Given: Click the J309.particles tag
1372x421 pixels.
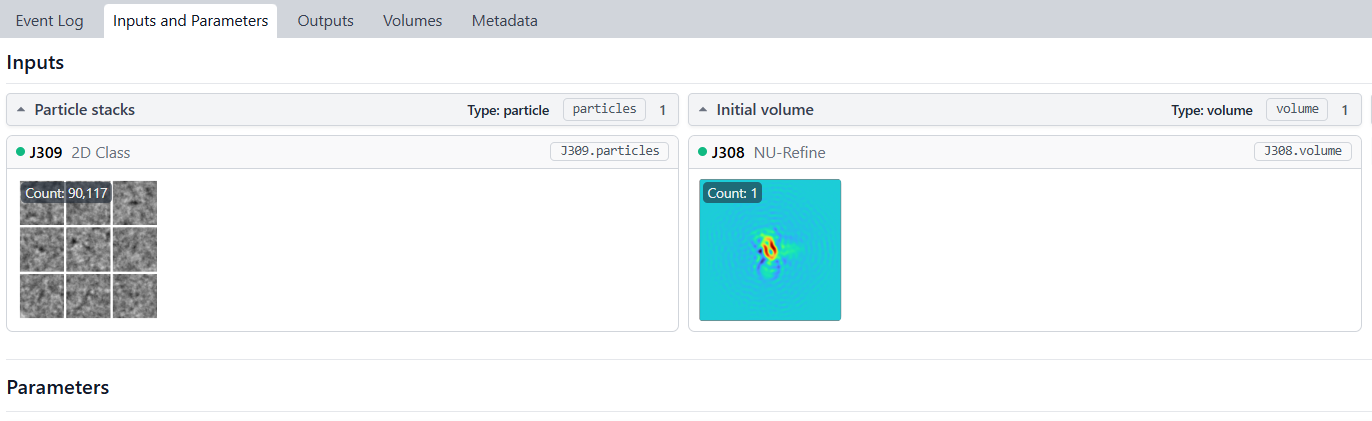Looking at the screenshot, I should pos(609,151).
